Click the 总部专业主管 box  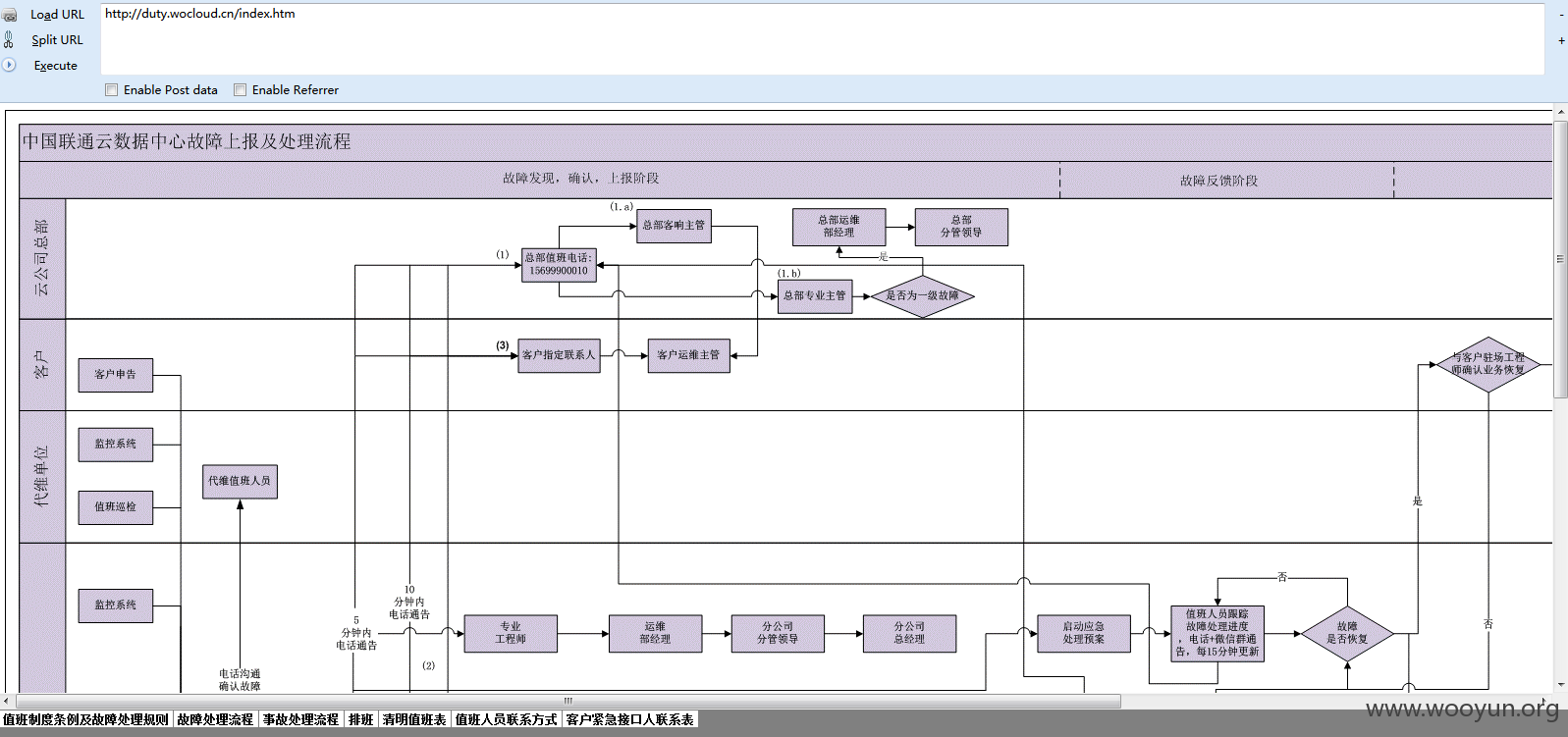(815, 295)
